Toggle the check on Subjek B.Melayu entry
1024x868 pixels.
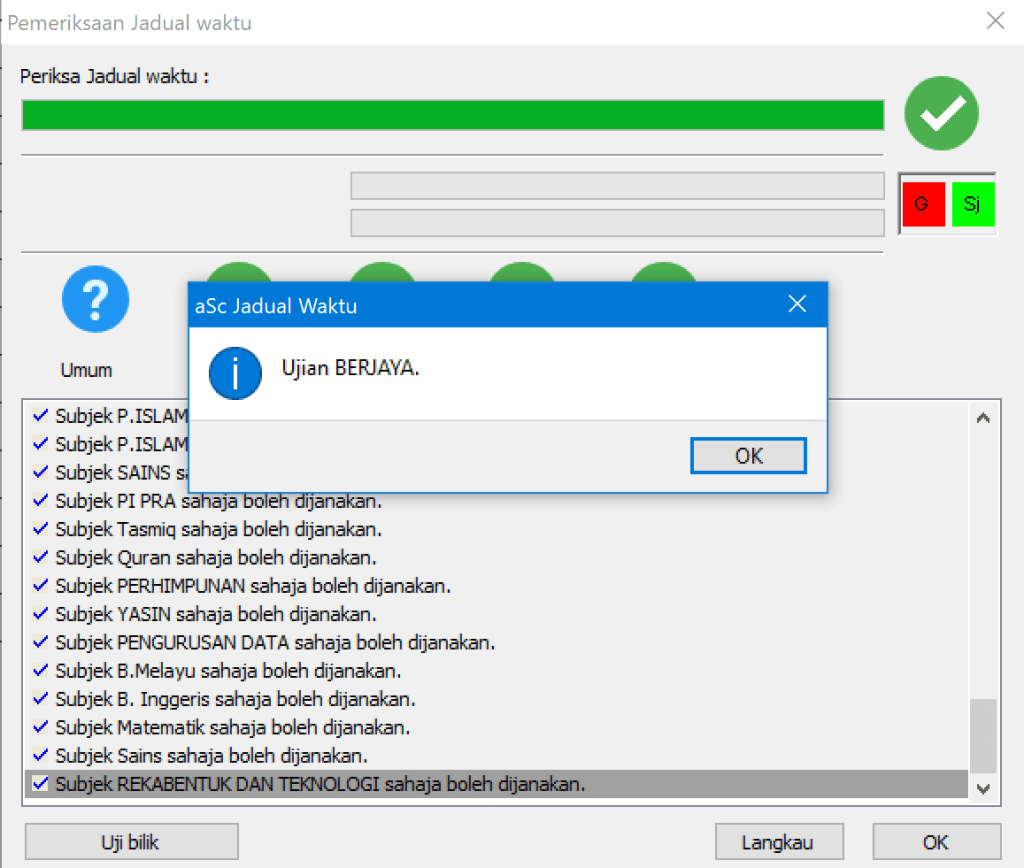pyautogui.click(x=40, y=670)
